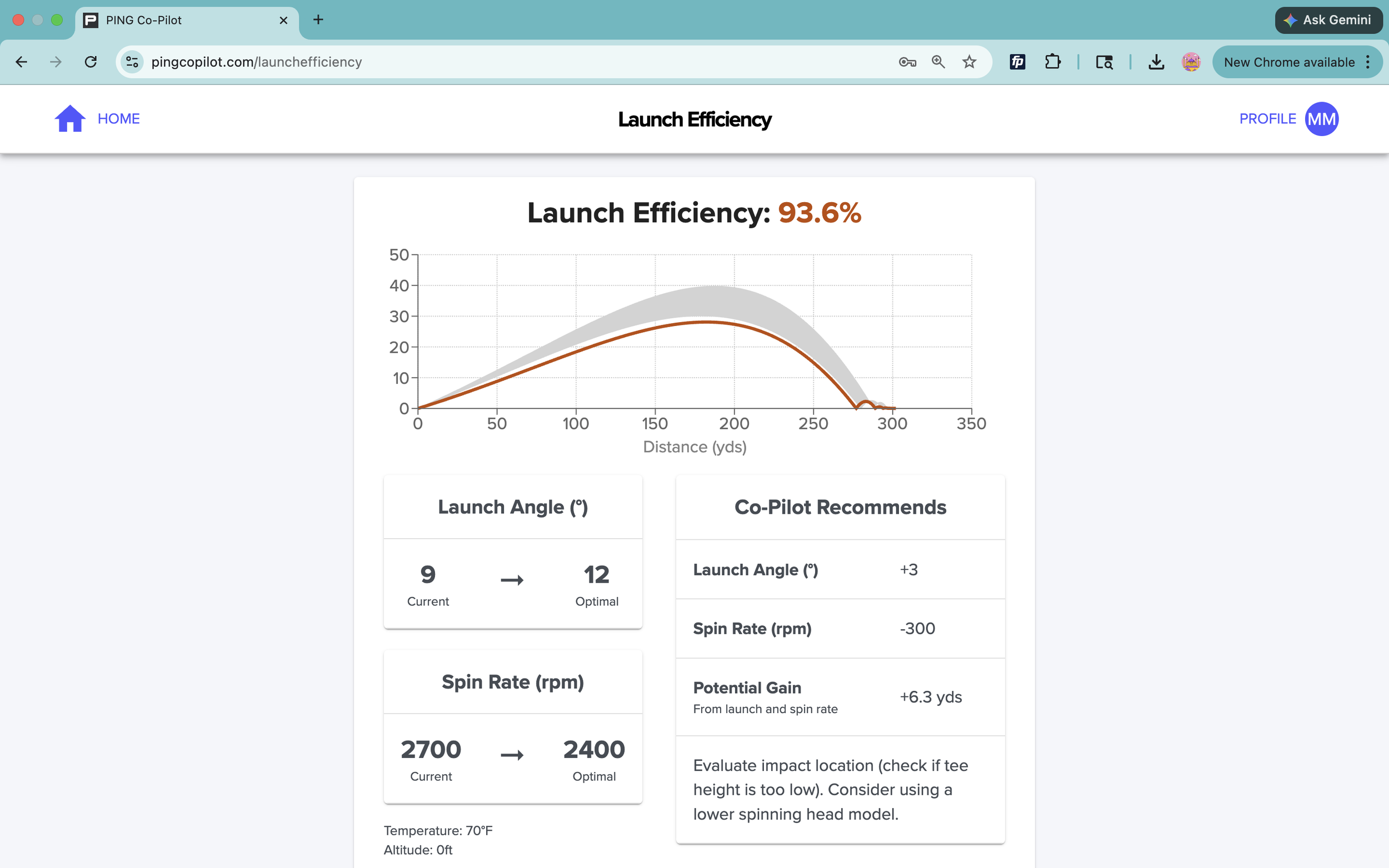This screenshot has height=868, width=1389.
Task: Click the Co-Pilot Recommends heading
Action: click(840, 508)
